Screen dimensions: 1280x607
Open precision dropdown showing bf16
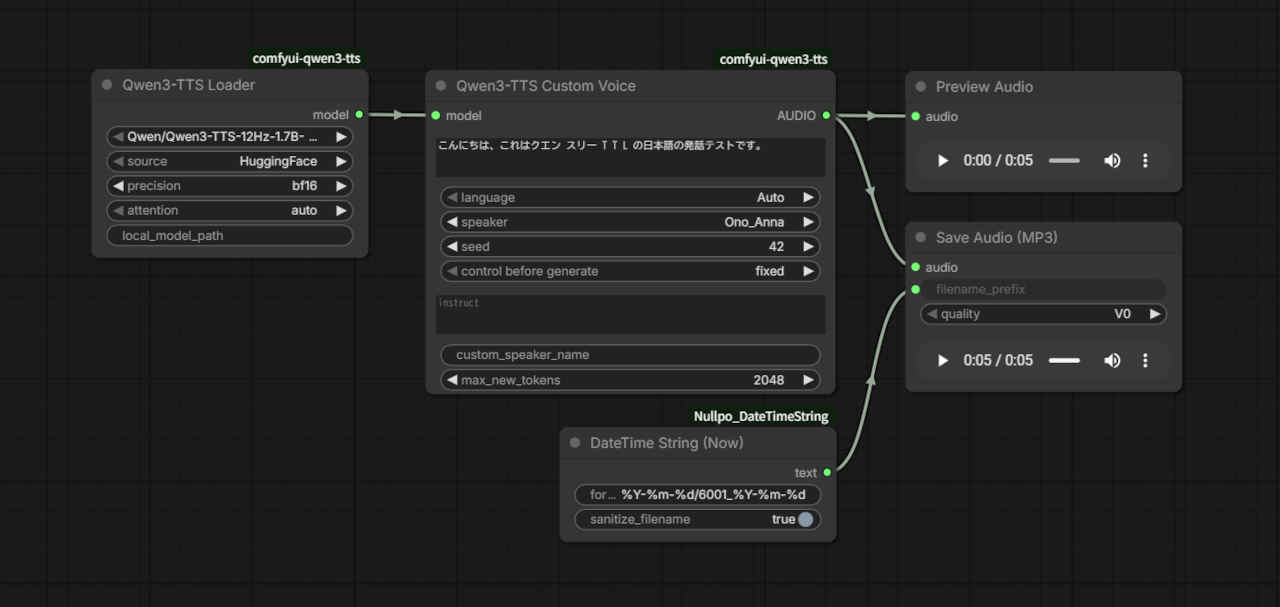click(x=230, y=186)
